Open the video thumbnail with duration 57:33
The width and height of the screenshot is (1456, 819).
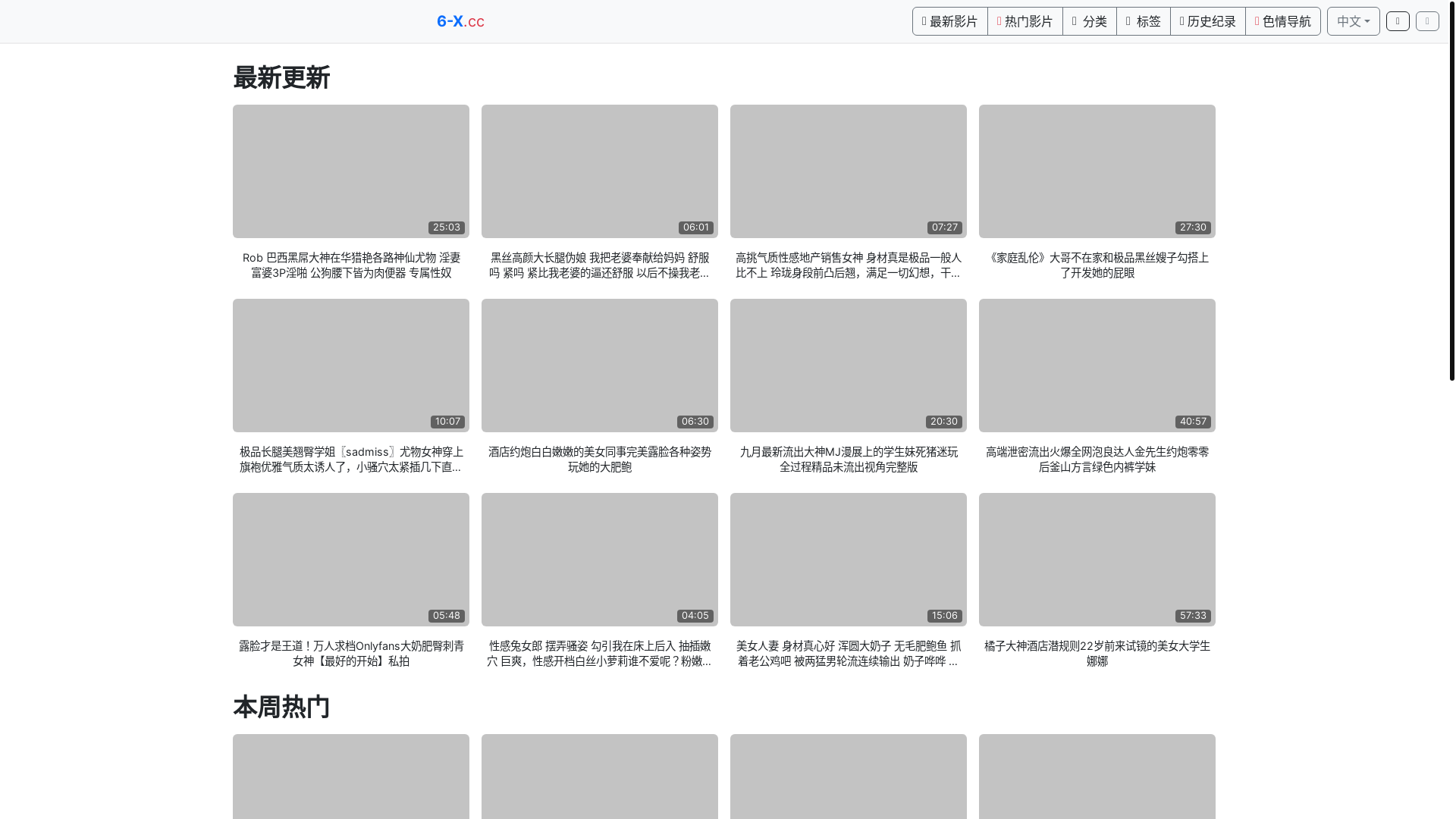(x=1097, y=560)
